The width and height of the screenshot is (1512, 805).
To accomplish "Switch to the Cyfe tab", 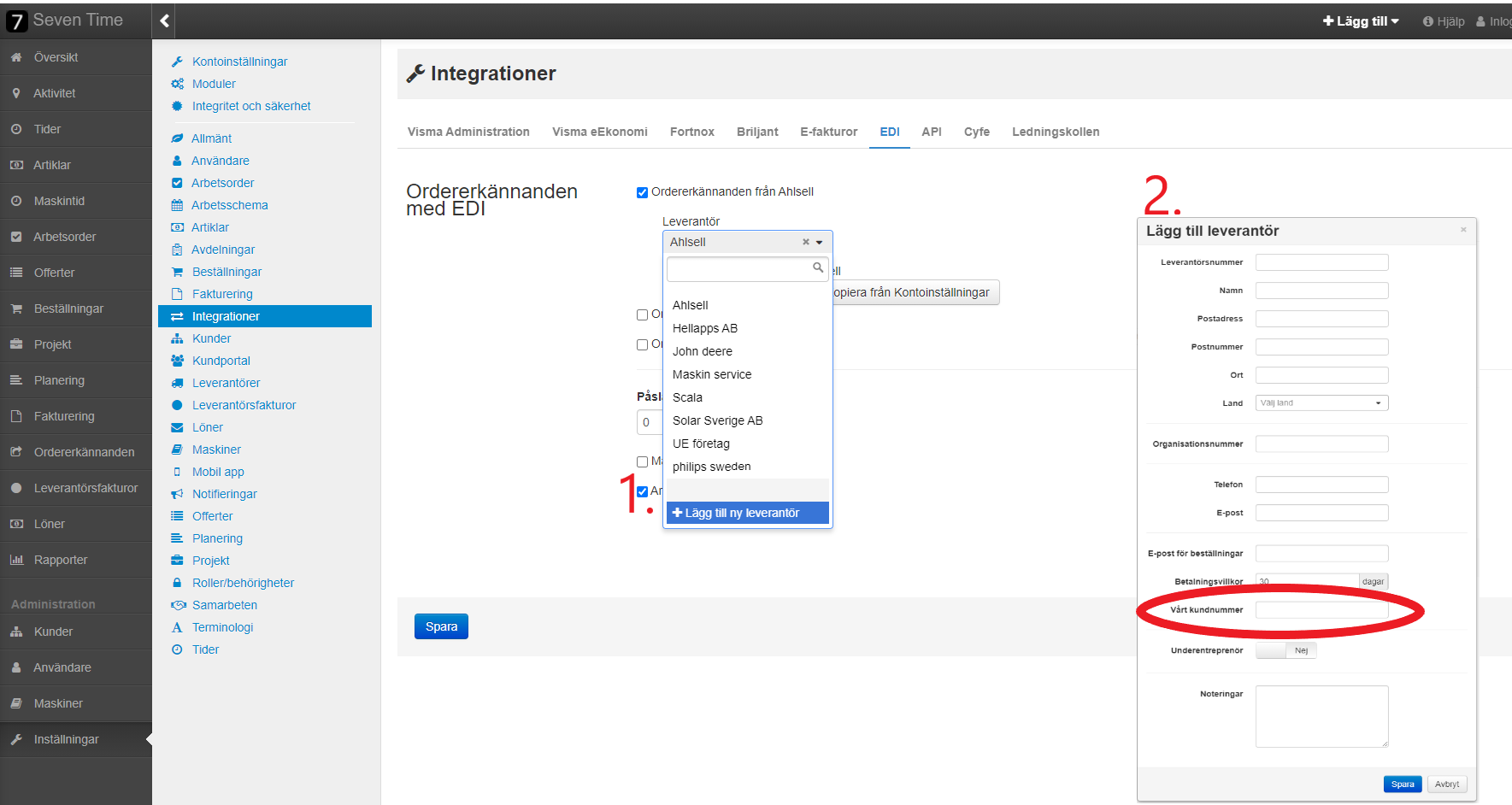I will [x=977, y=132].
